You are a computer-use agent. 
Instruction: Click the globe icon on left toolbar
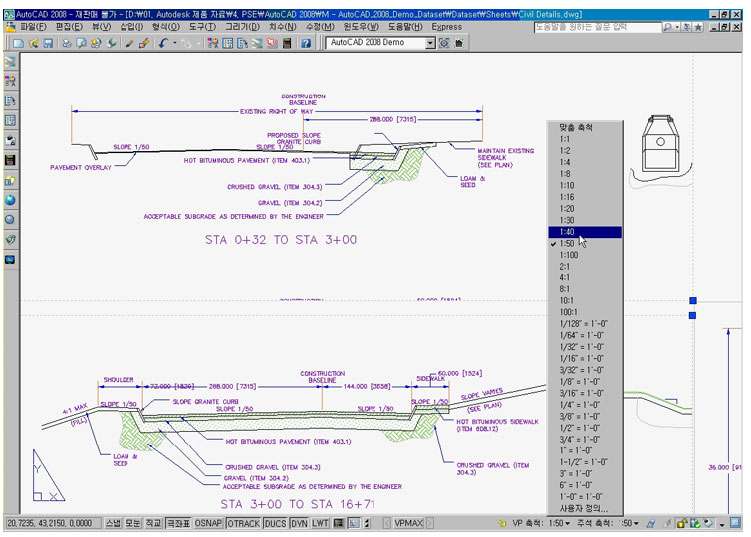pos(10,200)
